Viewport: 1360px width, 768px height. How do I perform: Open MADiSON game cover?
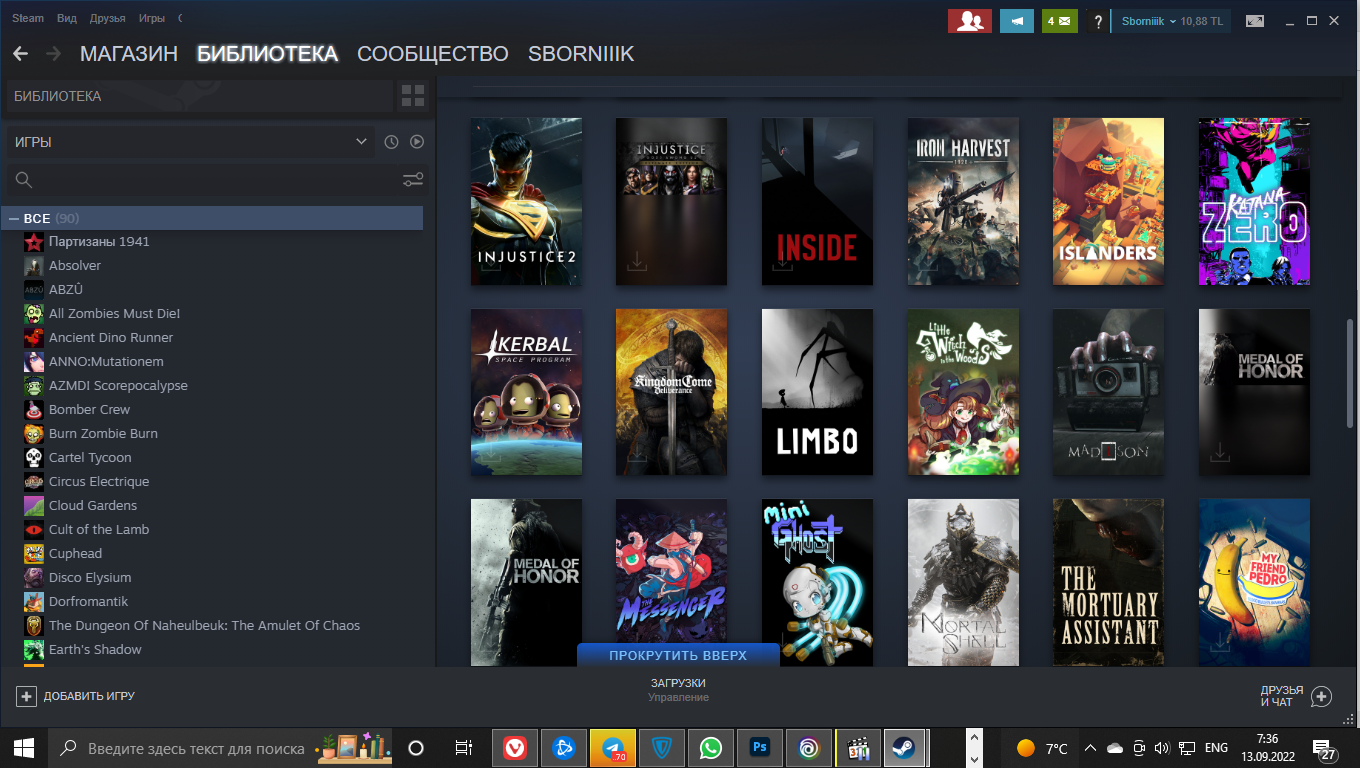1108,392
